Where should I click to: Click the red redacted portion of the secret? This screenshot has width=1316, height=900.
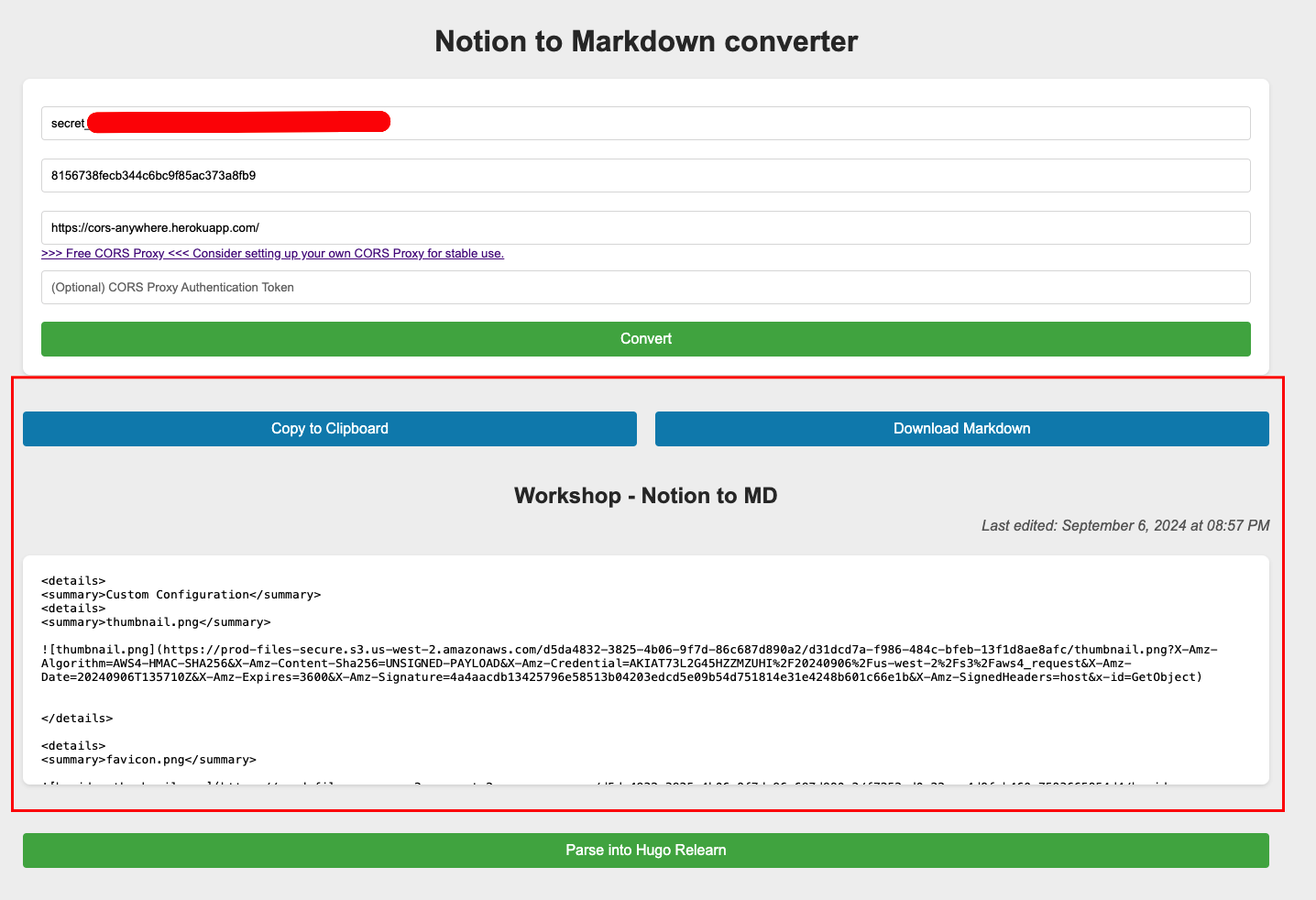(x=238, y=122)
